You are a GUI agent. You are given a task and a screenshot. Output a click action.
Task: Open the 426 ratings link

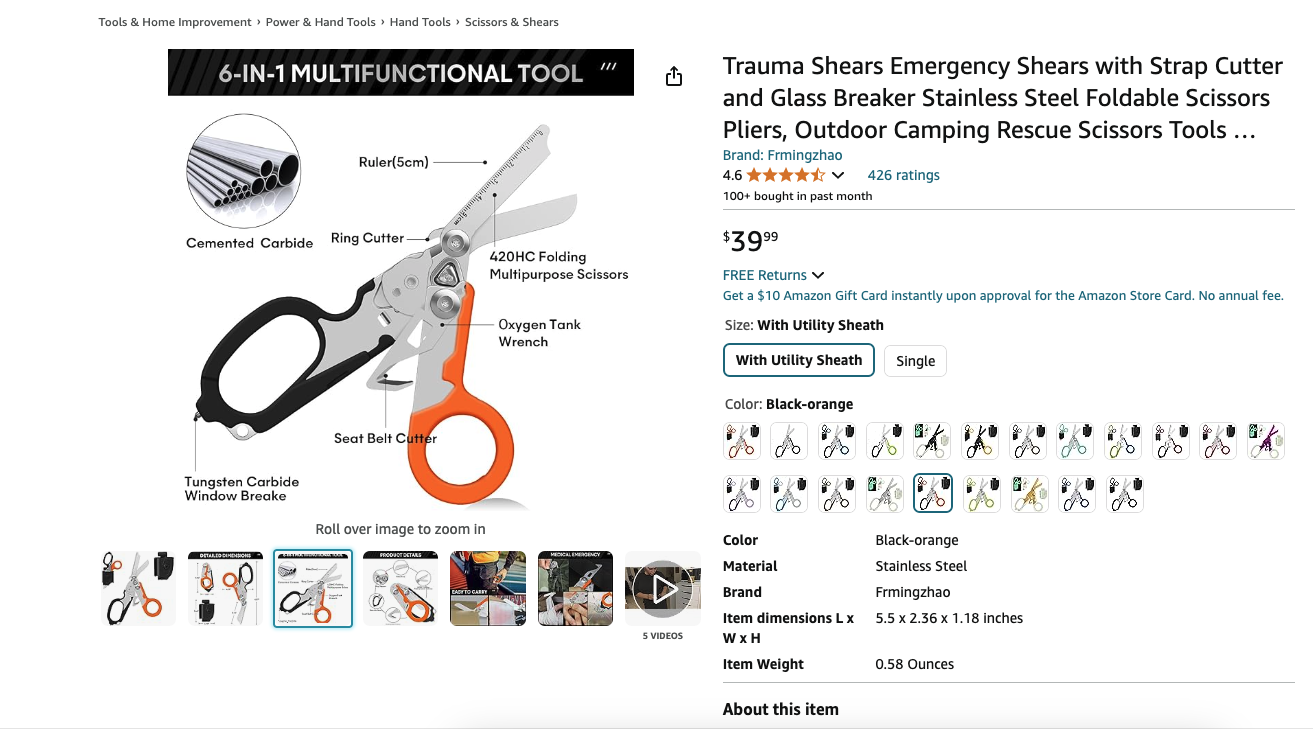903,175
